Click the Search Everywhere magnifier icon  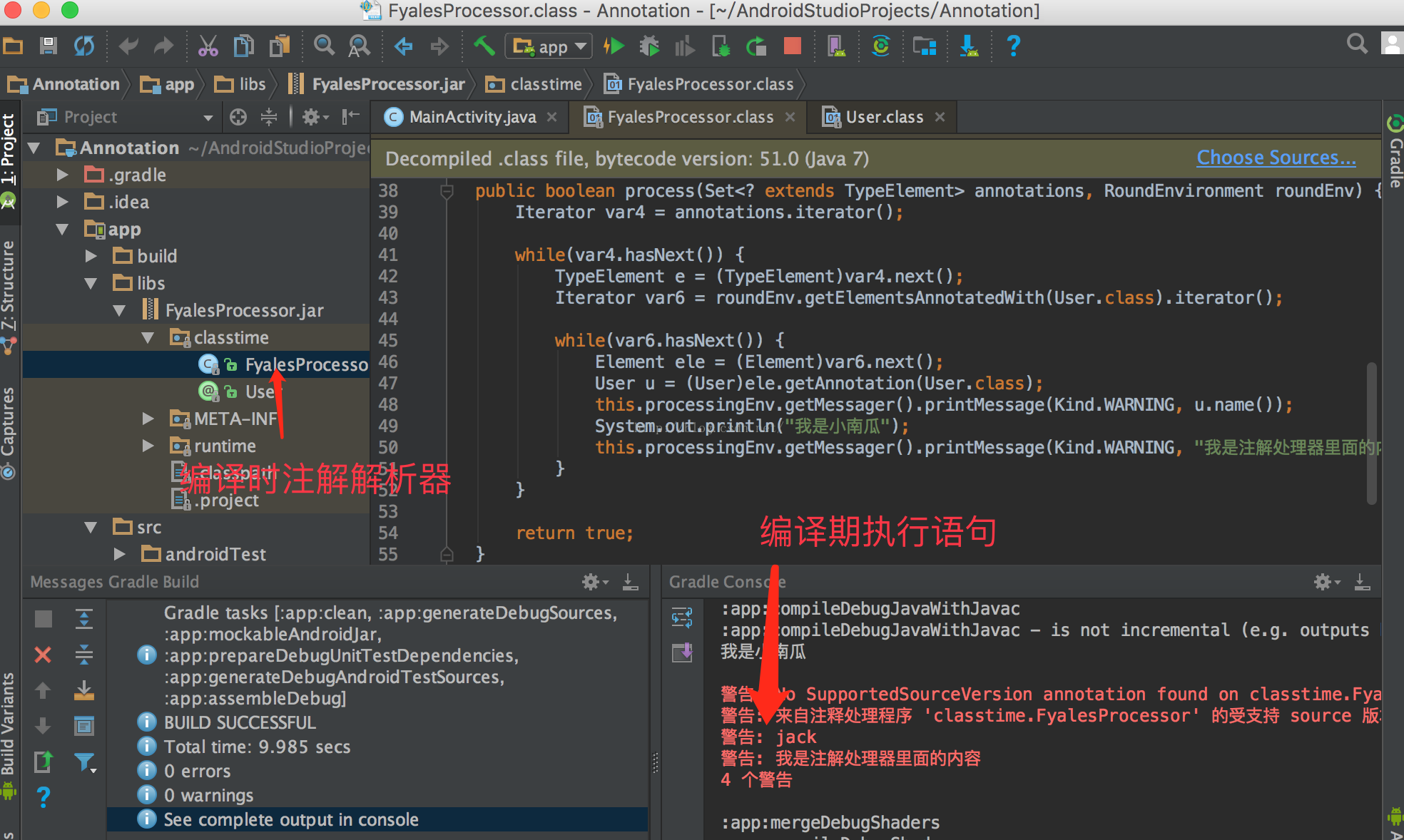[x=1356, y=44]
